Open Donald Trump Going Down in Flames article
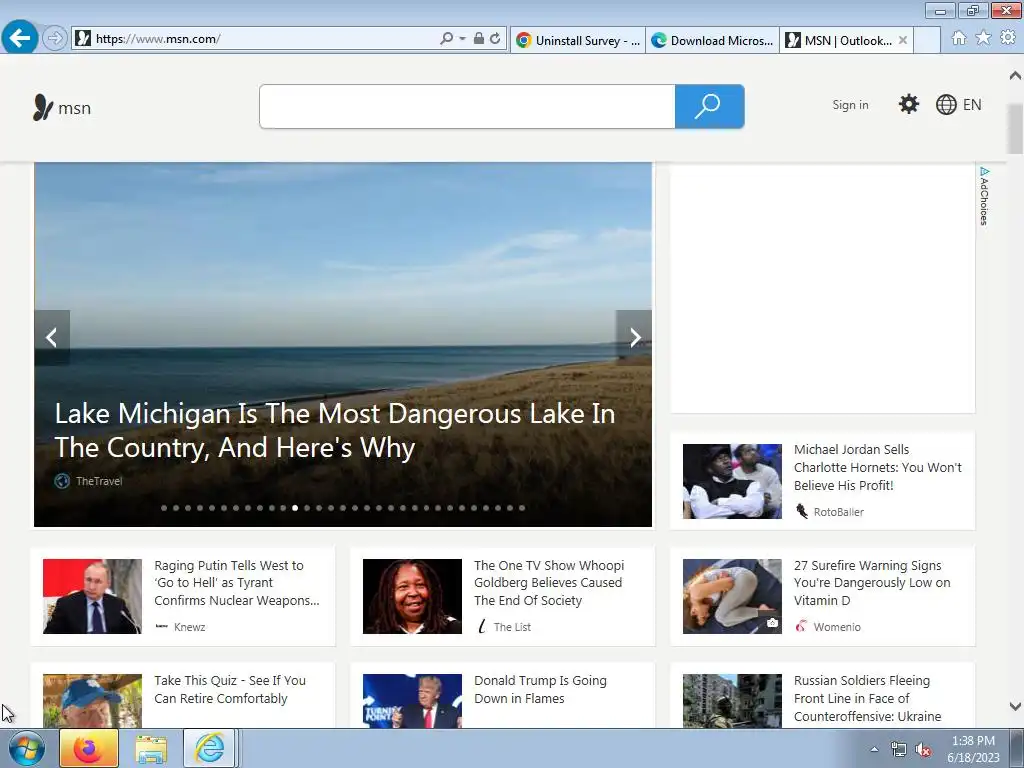 coord(540,690)
